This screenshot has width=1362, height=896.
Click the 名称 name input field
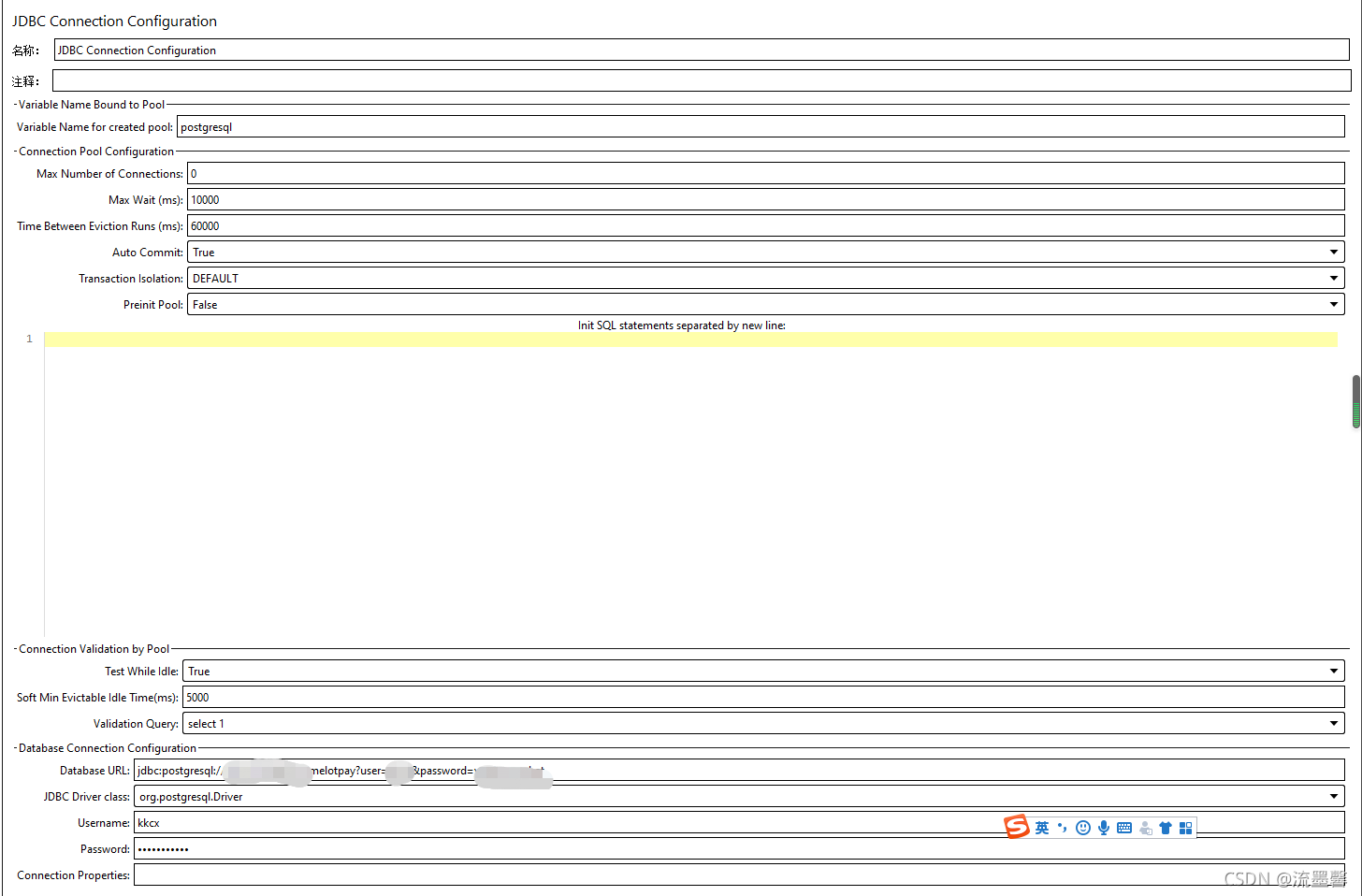(x=702, y=51)
